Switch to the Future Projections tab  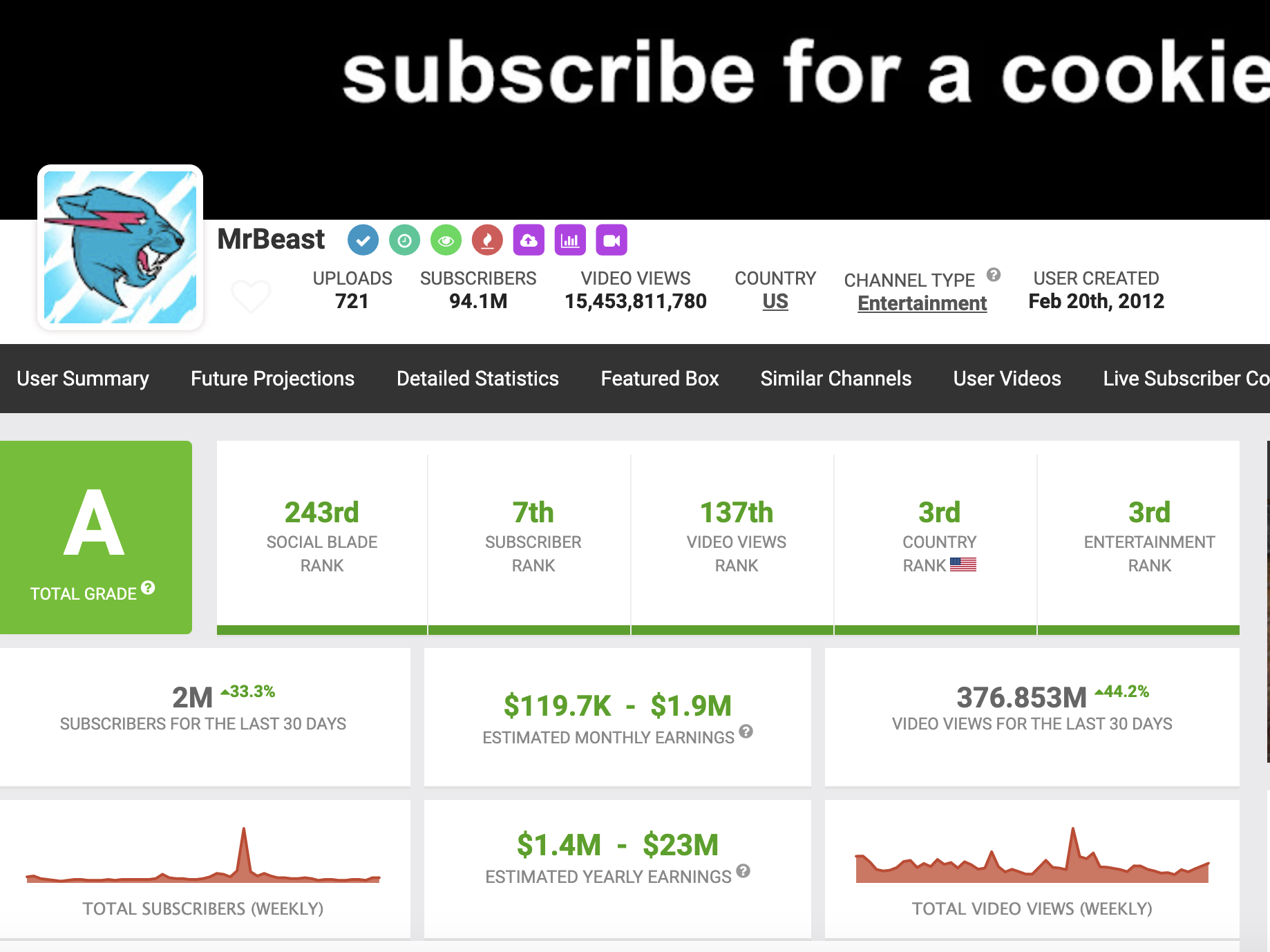point(272,379)
